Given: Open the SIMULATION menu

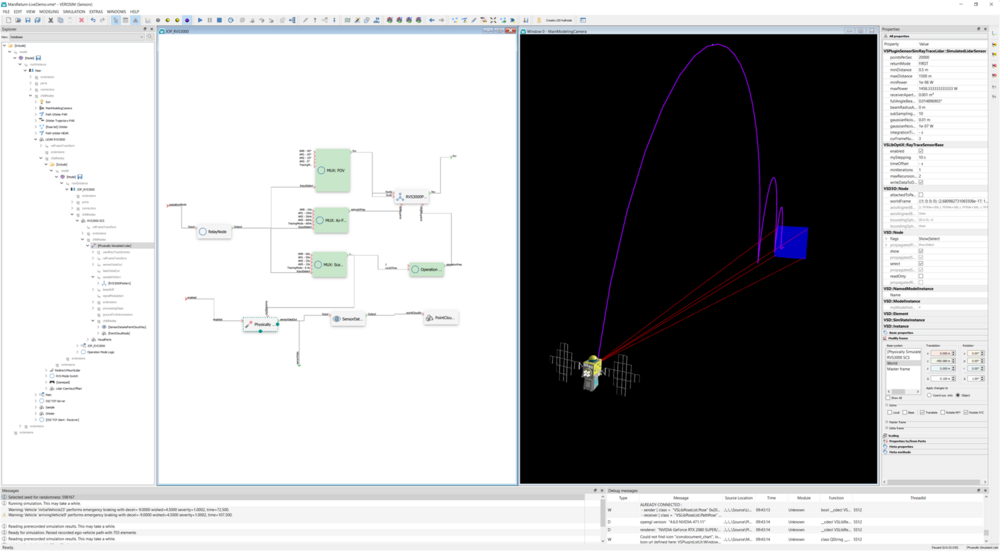Looking at the screenshot, I should click(74, 11).
